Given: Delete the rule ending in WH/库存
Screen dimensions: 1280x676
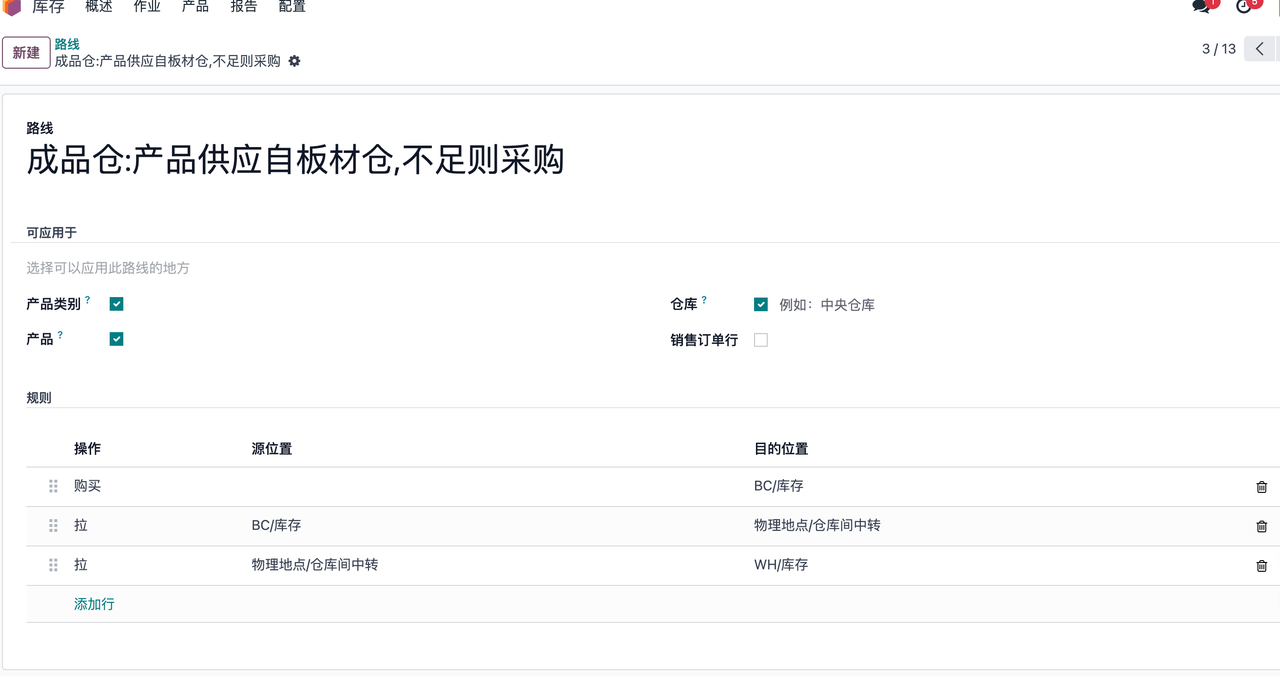Looking at the screenshot, I should (1261, 566).
